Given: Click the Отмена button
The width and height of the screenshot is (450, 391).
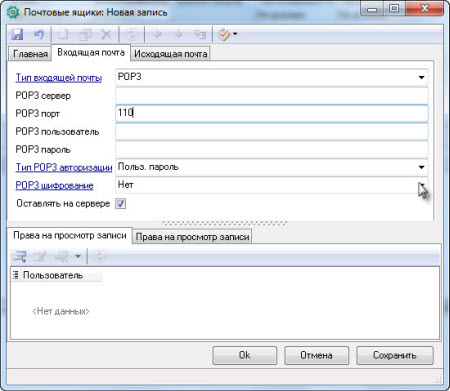Looking at the screenshot, I should tap(317, 355).
